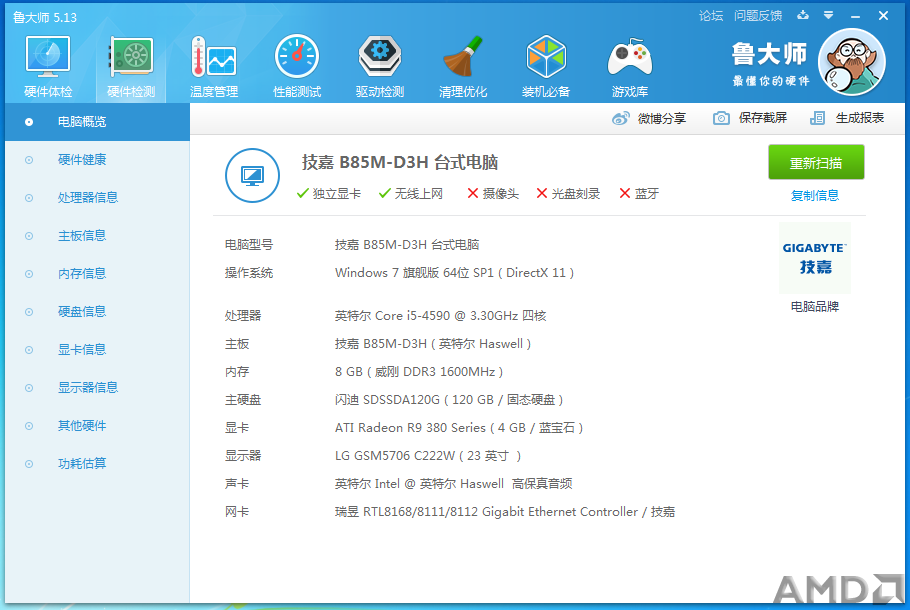This screenshot has width=910, height=610.
Task: Open 论坛 forum link
Action: pyautogui.click(x=711, y=16)
